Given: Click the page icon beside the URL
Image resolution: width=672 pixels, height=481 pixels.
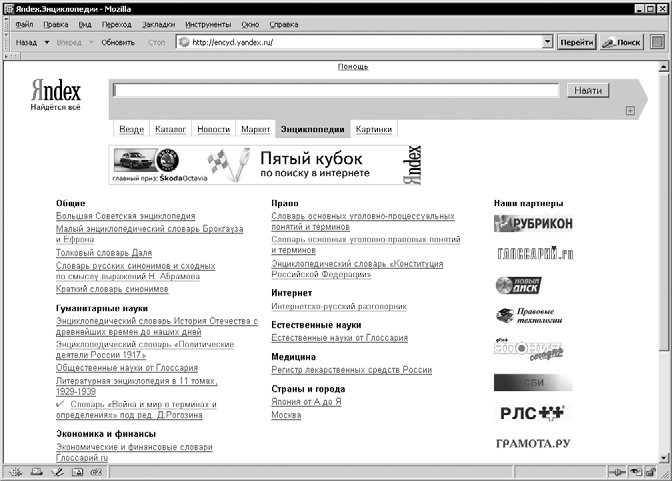Looking at the screenshot, I should pyautogui.click(x=184, y=42).
